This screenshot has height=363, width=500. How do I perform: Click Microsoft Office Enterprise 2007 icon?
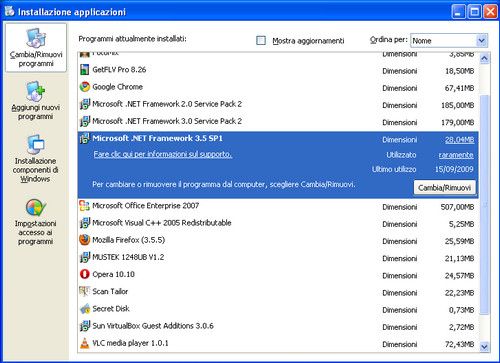click(x=85, y=206)
